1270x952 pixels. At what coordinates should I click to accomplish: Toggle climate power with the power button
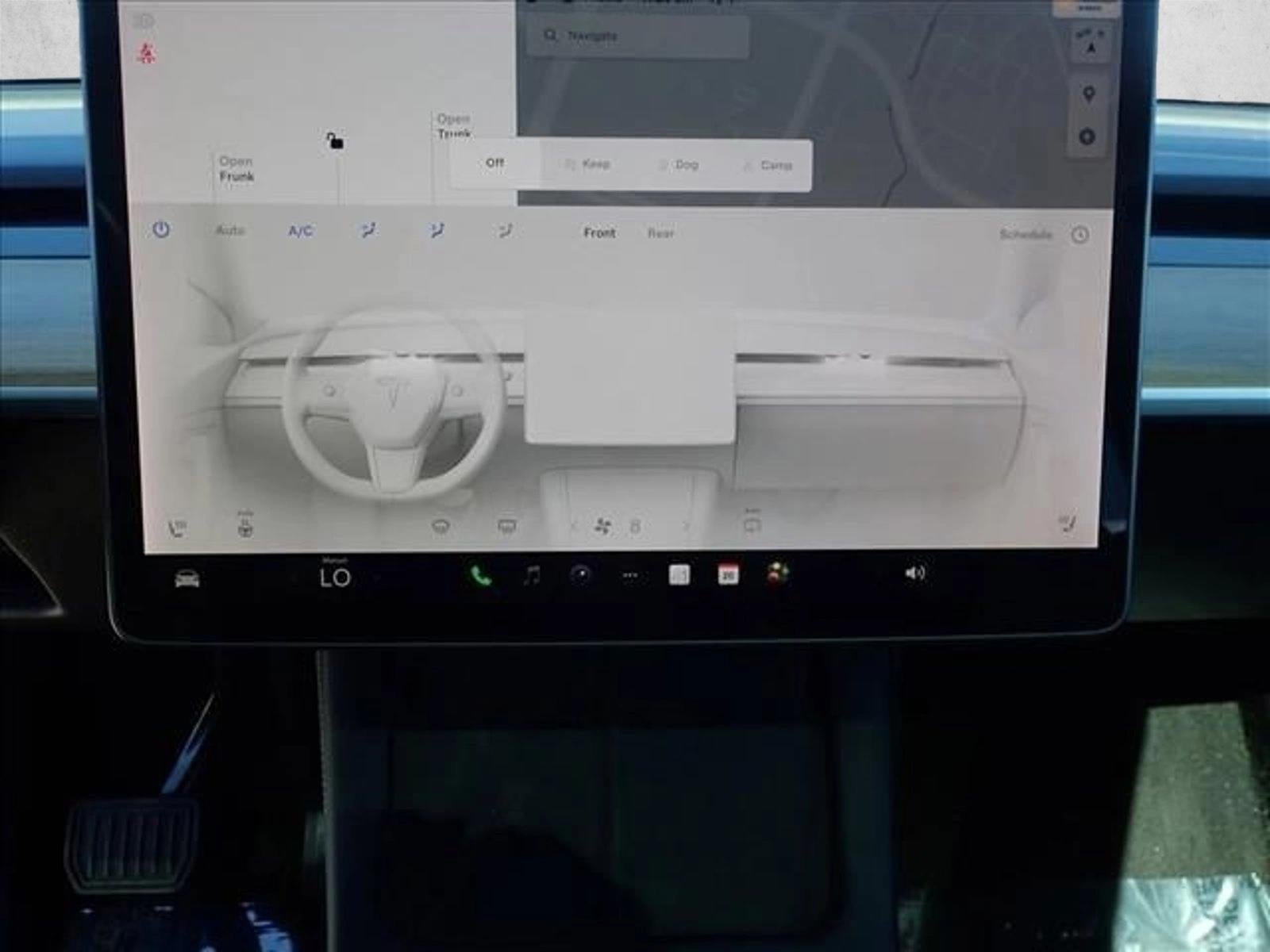(162, 229)
